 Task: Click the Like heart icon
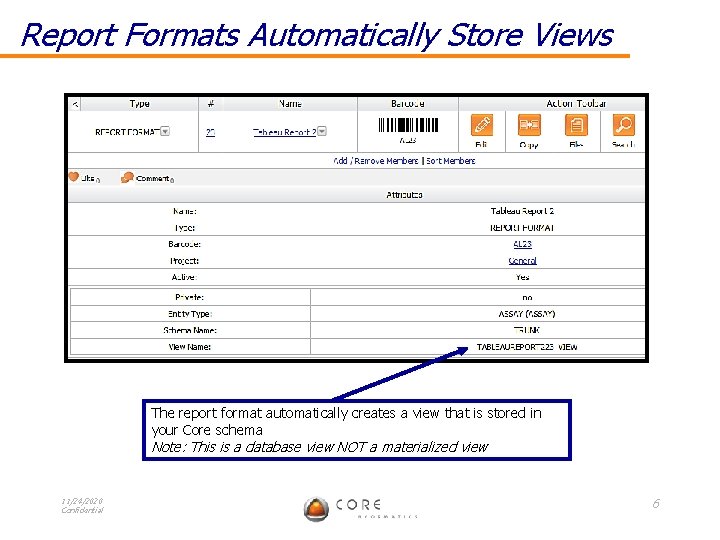(73, 177)
